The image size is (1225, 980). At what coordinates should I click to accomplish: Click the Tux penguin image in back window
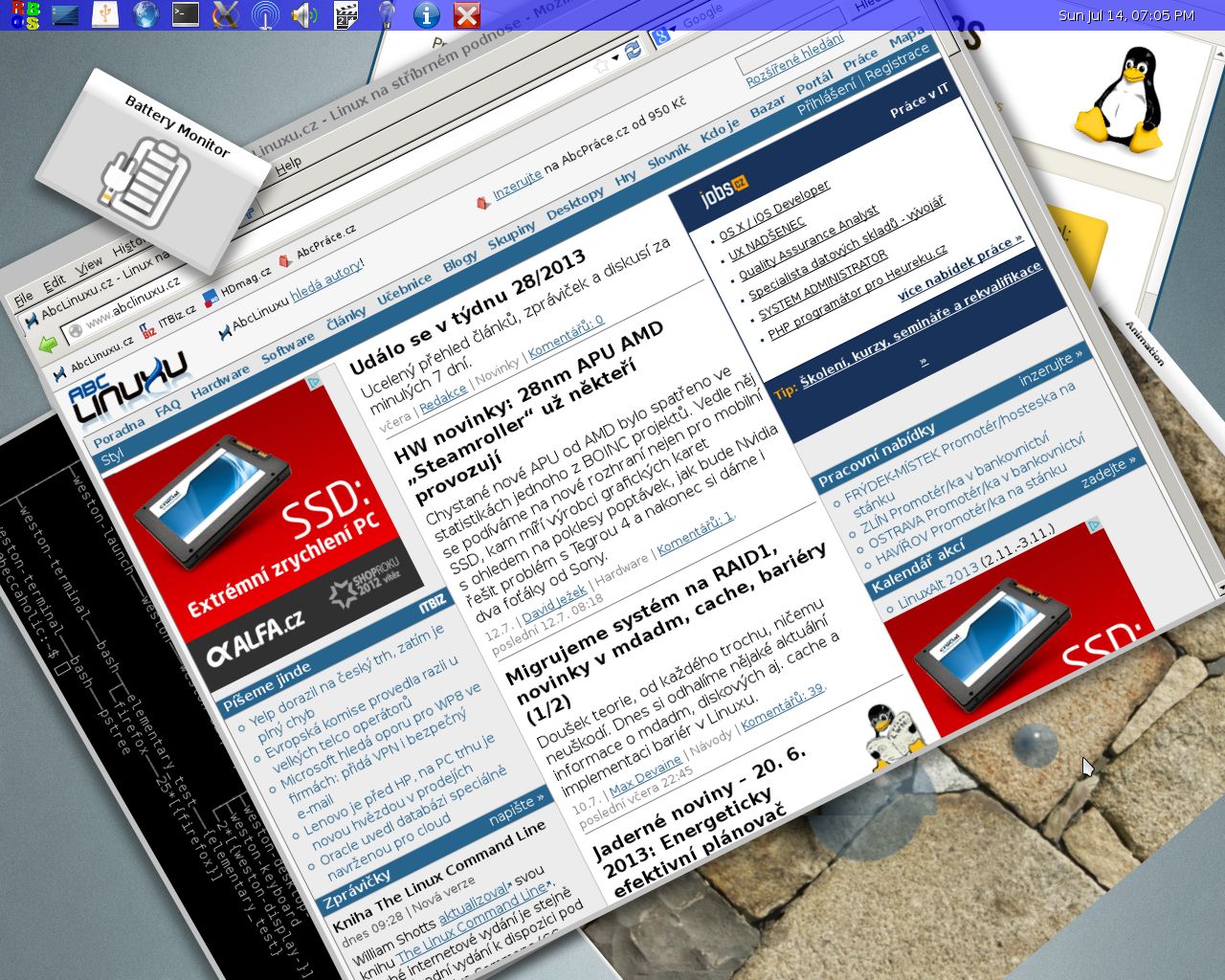[x=1118, y=100]
